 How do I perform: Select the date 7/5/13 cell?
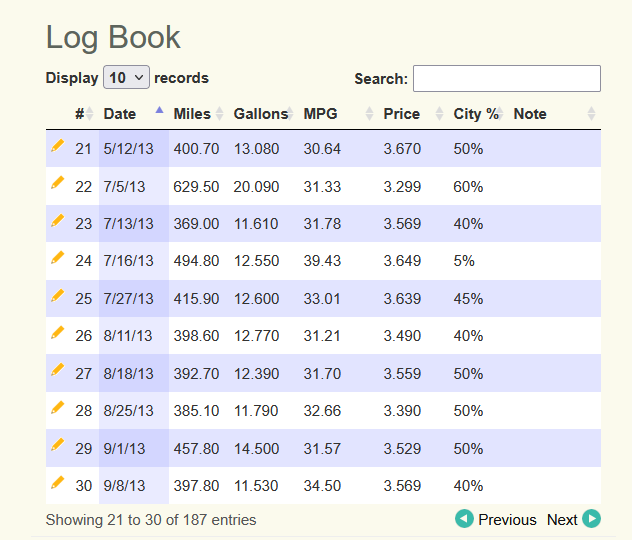pos(134,187)
